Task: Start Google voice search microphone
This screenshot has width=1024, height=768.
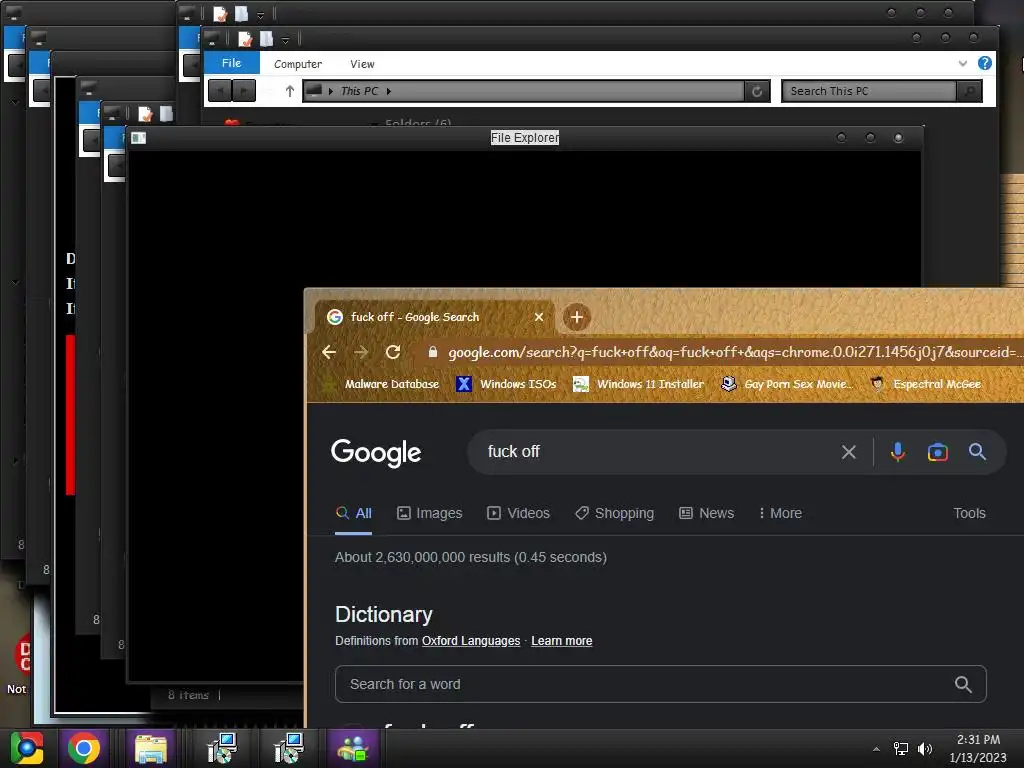Action: [898, 452]
